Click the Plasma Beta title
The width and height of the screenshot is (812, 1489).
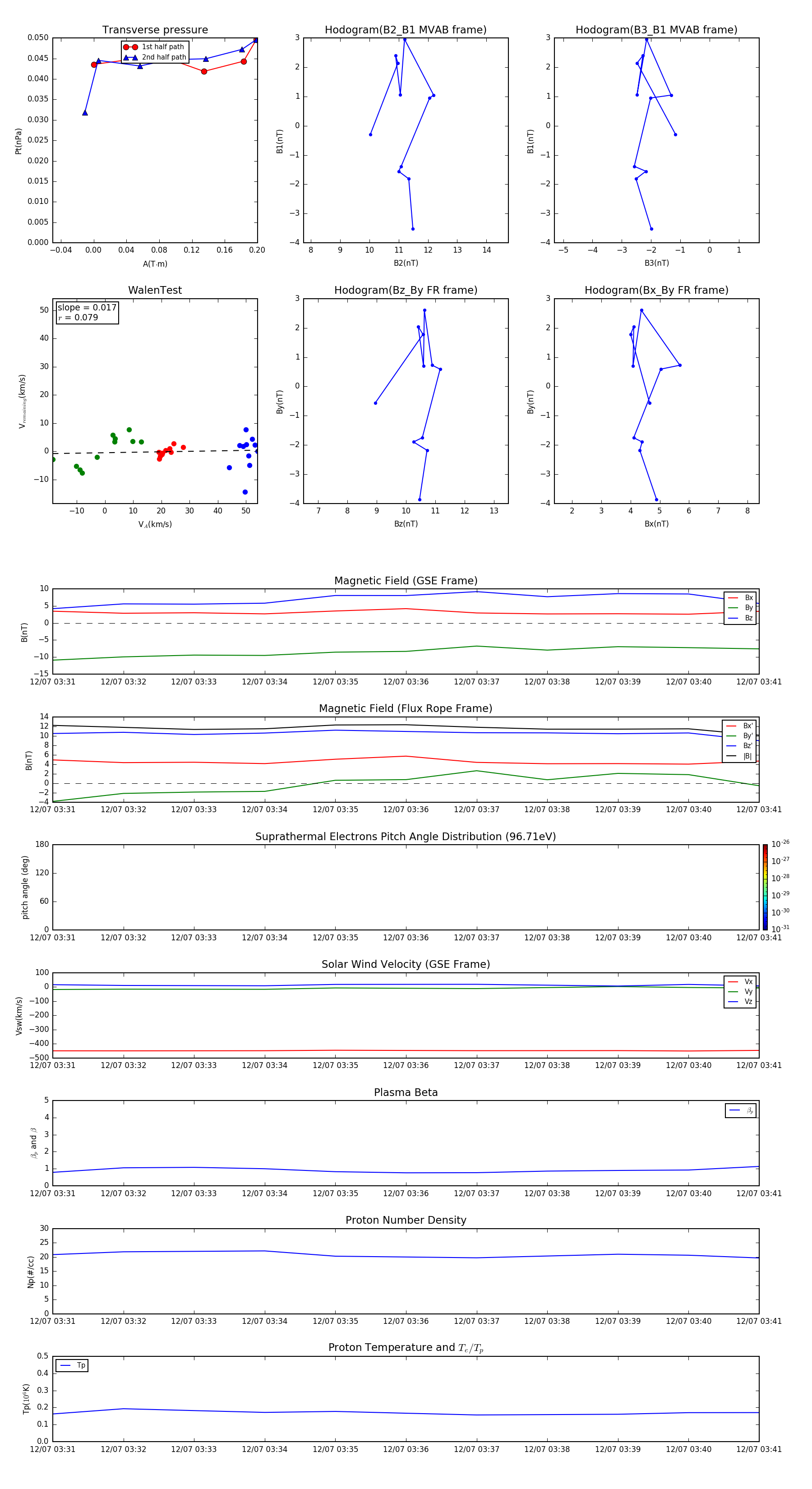point(406,1092)
